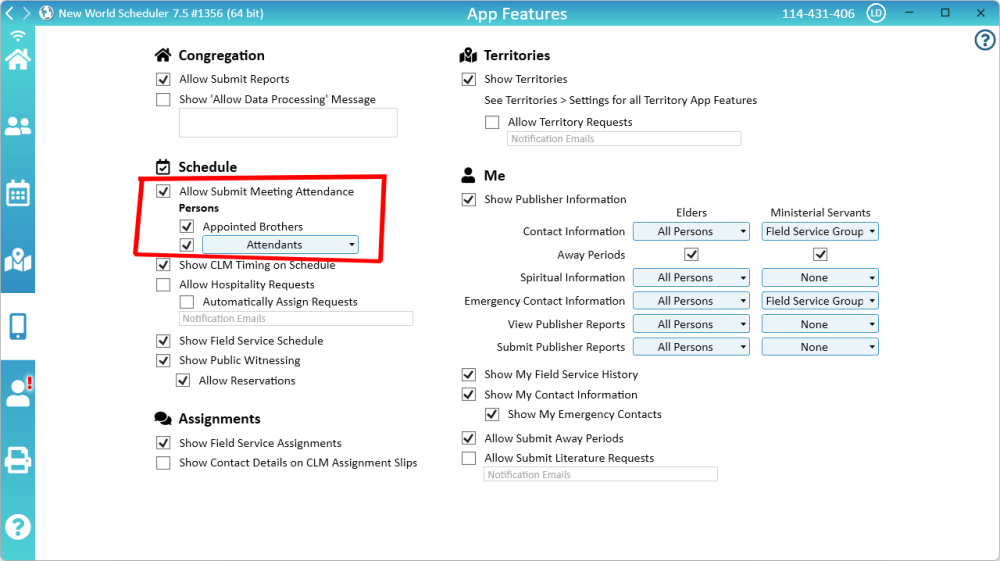
Task: Click the LD user avatar in title bar
Action: (876, 14)
